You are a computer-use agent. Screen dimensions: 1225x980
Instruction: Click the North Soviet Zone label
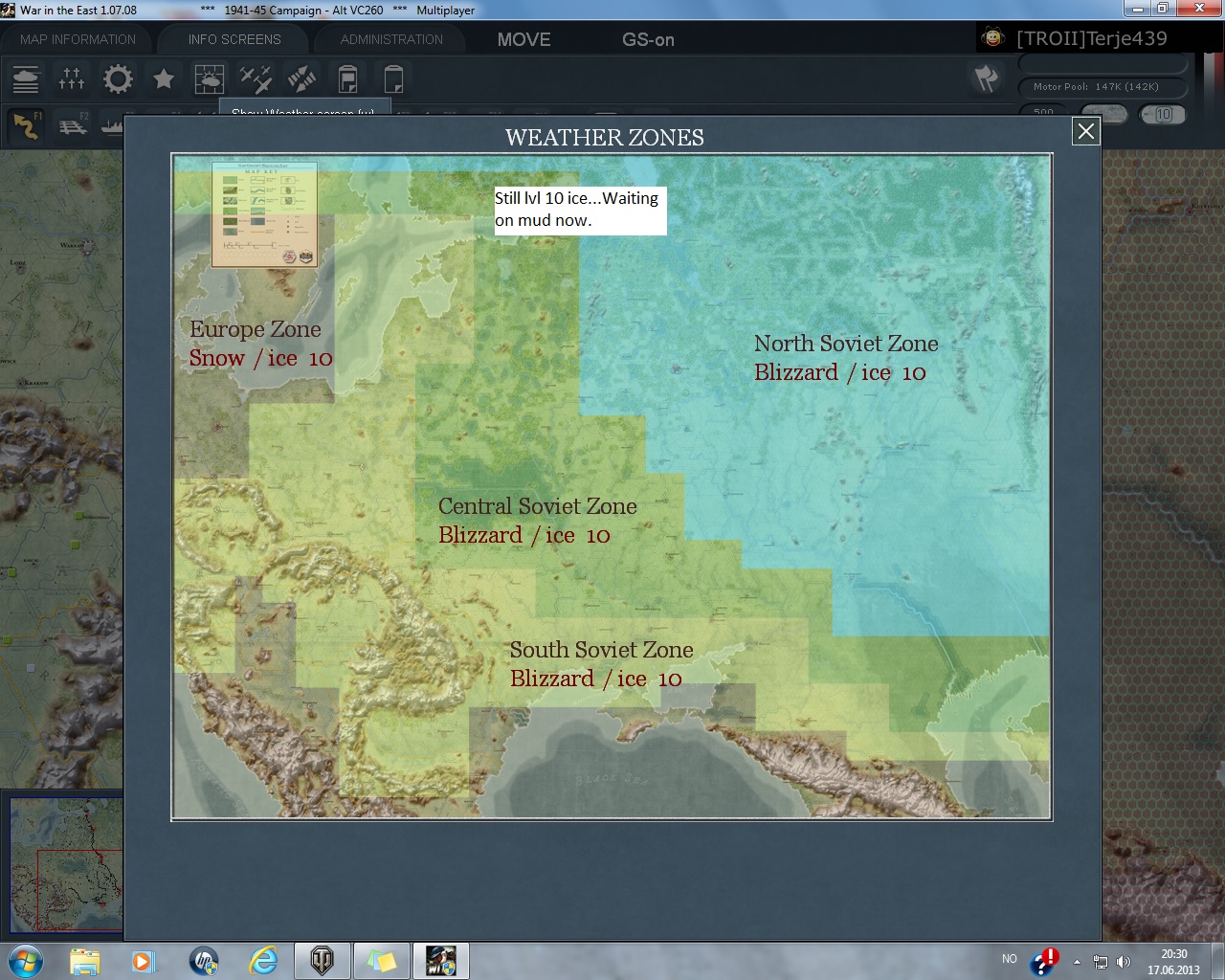tap(846, 344)
